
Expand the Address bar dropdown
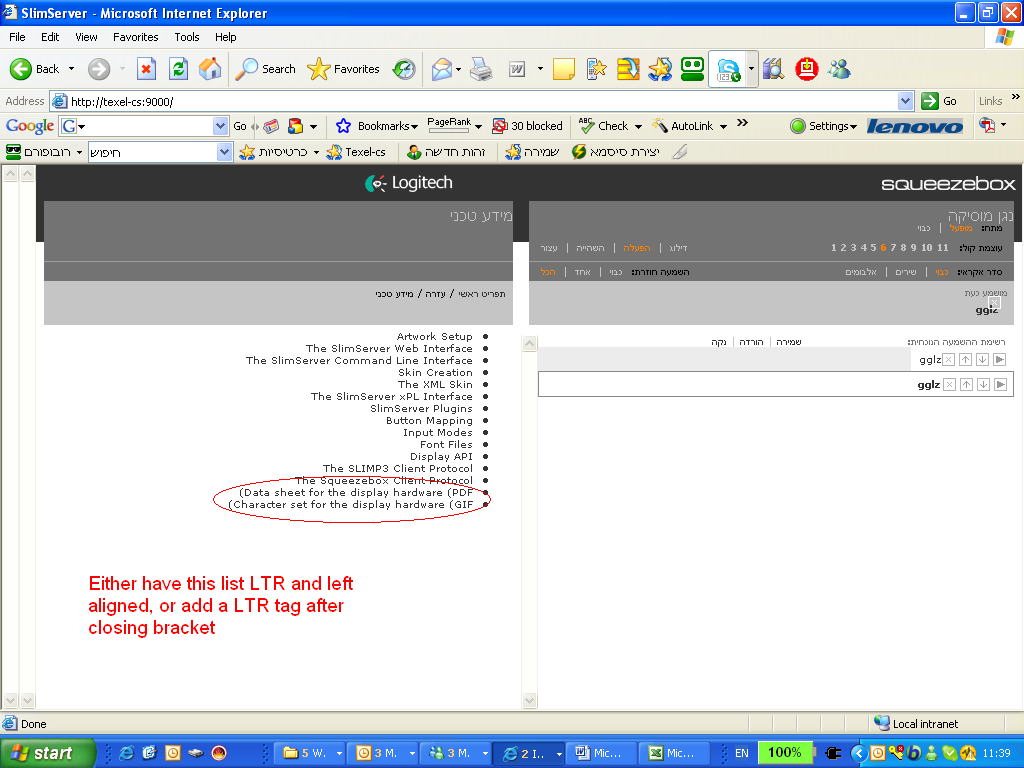tap(905, 101)
